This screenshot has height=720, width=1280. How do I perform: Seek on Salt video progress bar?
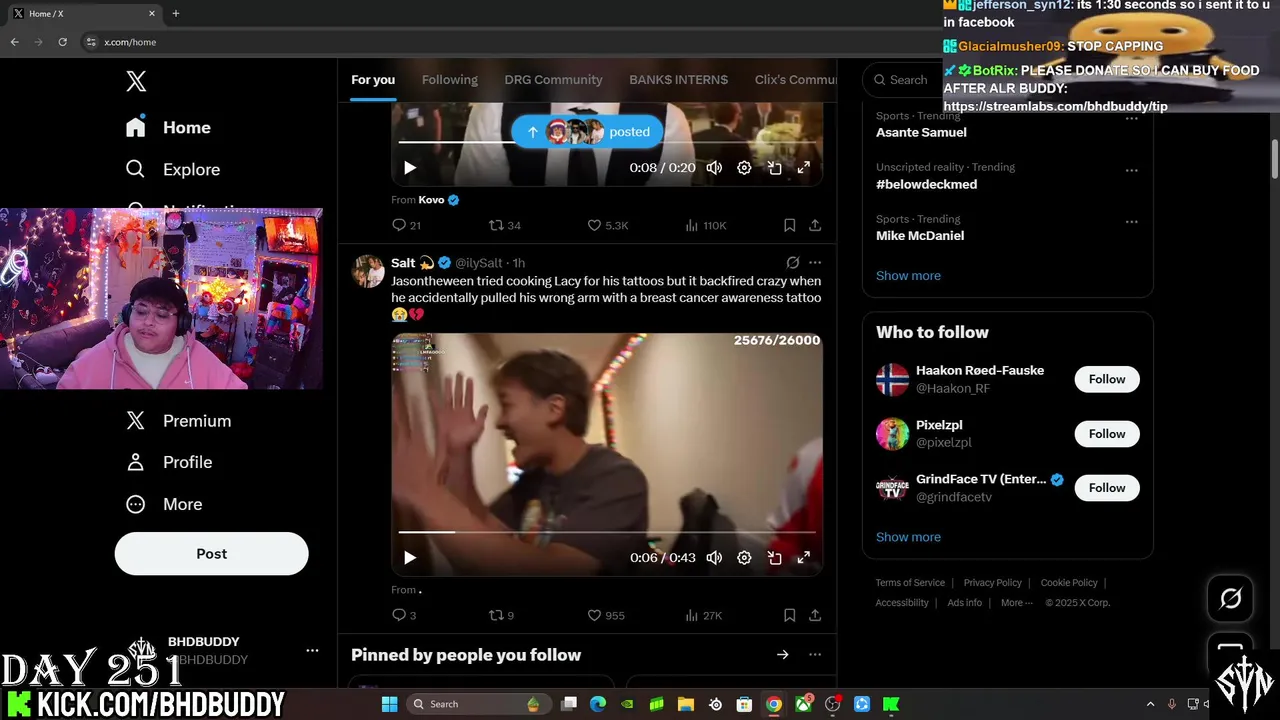[607, 532]
